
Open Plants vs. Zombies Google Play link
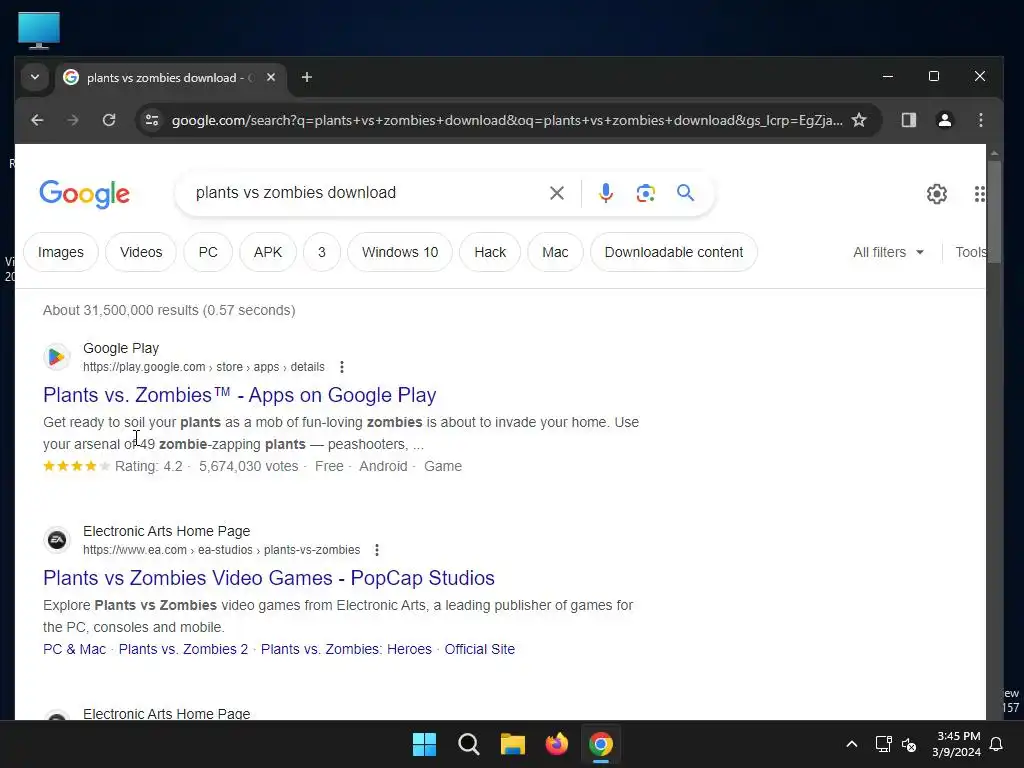(240, 395)
